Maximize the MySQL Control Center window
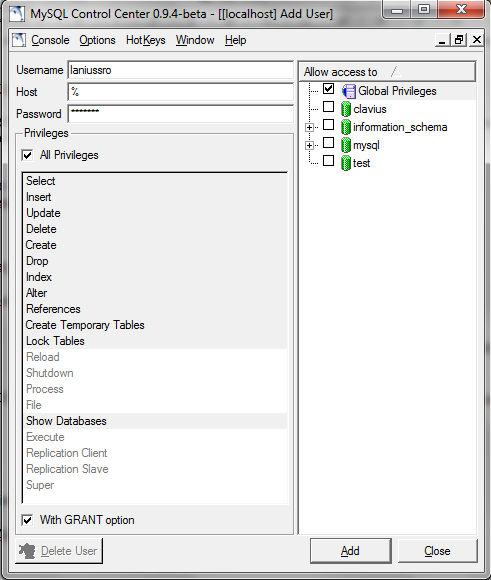This screenshot has height=580, width=491. click(x=424, y=9)
